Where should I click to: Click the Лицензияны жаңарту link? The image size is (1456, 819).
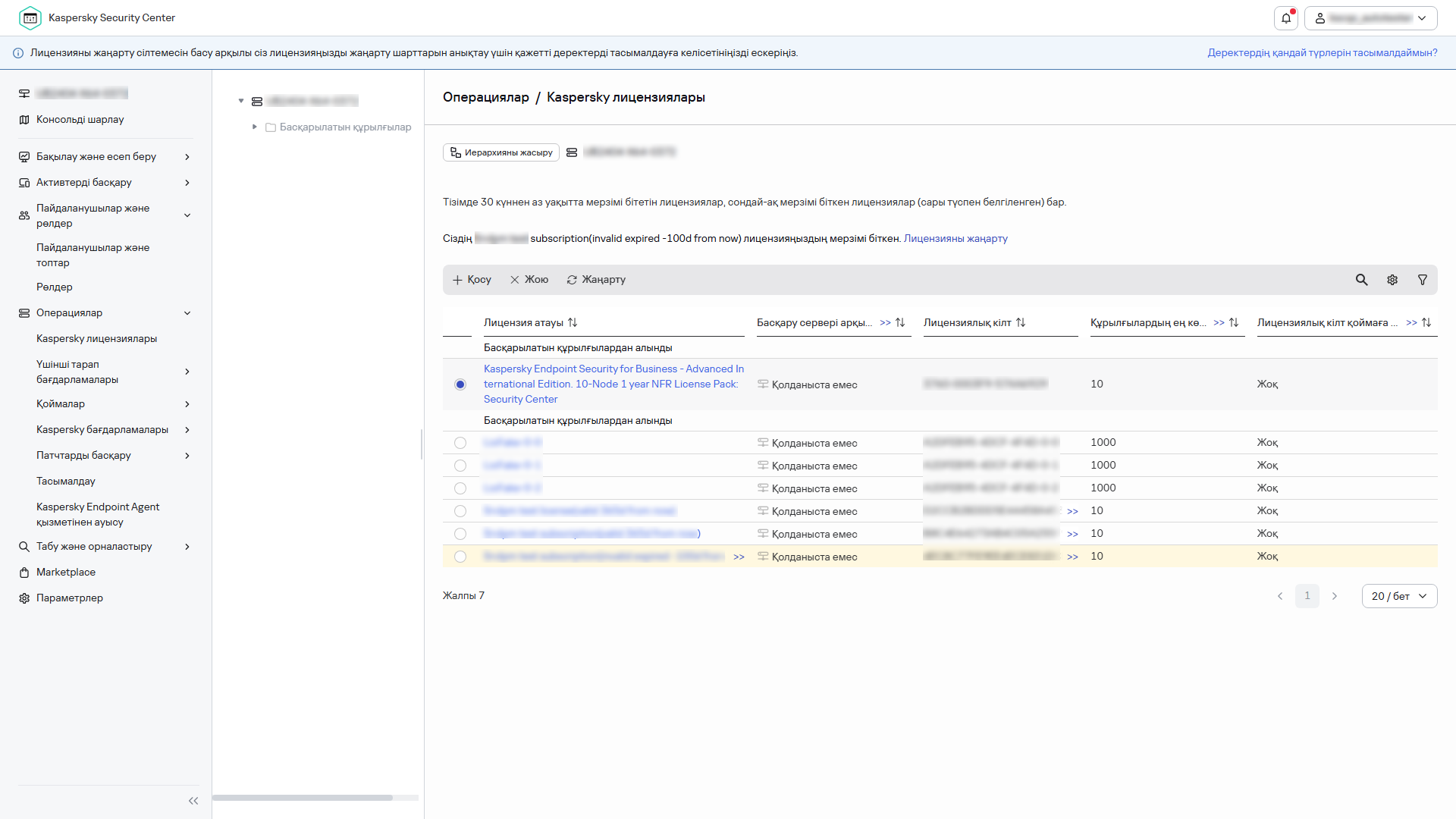point(955,238)
